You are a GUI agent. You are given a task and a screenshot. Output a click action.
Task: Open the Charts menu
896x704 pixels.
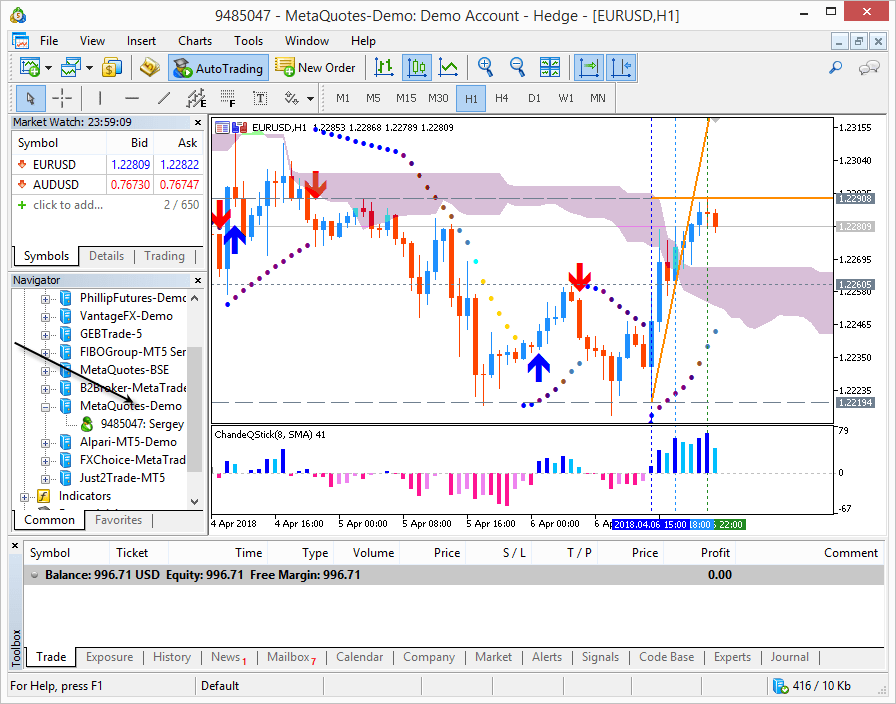tap(195, 41)
